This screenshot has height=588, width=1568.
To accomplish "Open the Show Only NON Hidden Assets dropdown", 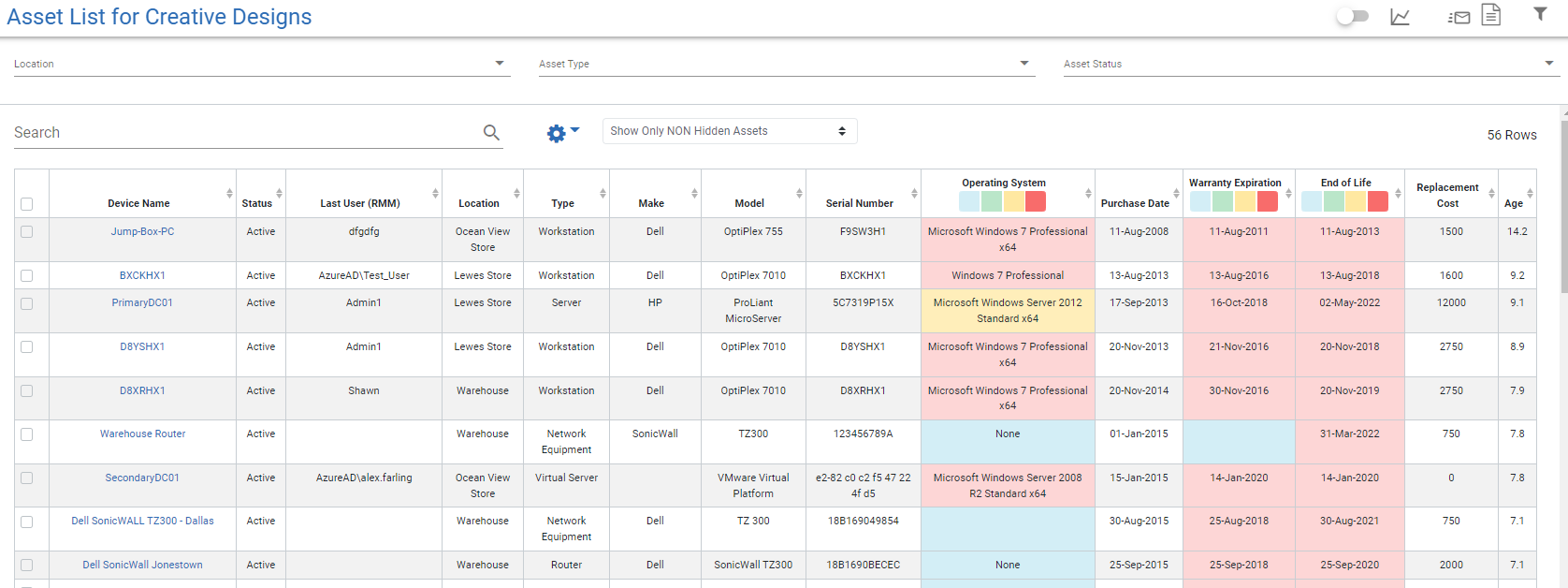I will coord(730,131).
